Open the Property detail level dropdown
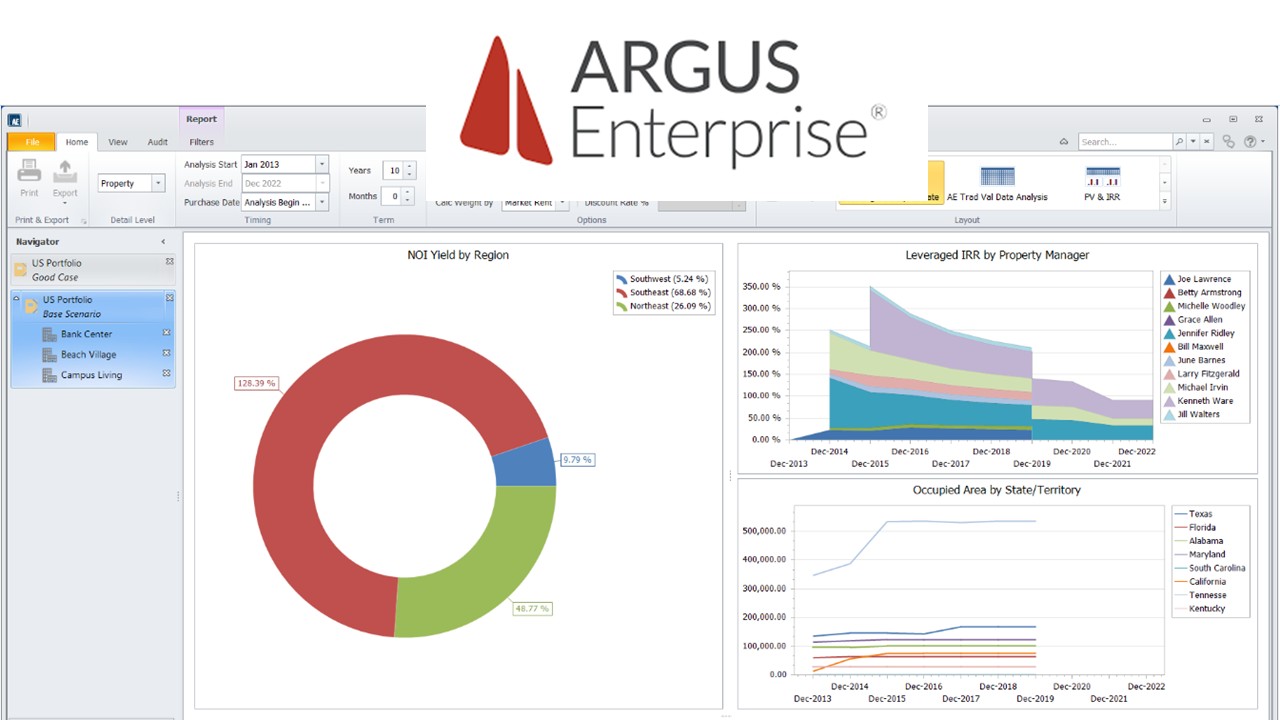 click(158, 184)
